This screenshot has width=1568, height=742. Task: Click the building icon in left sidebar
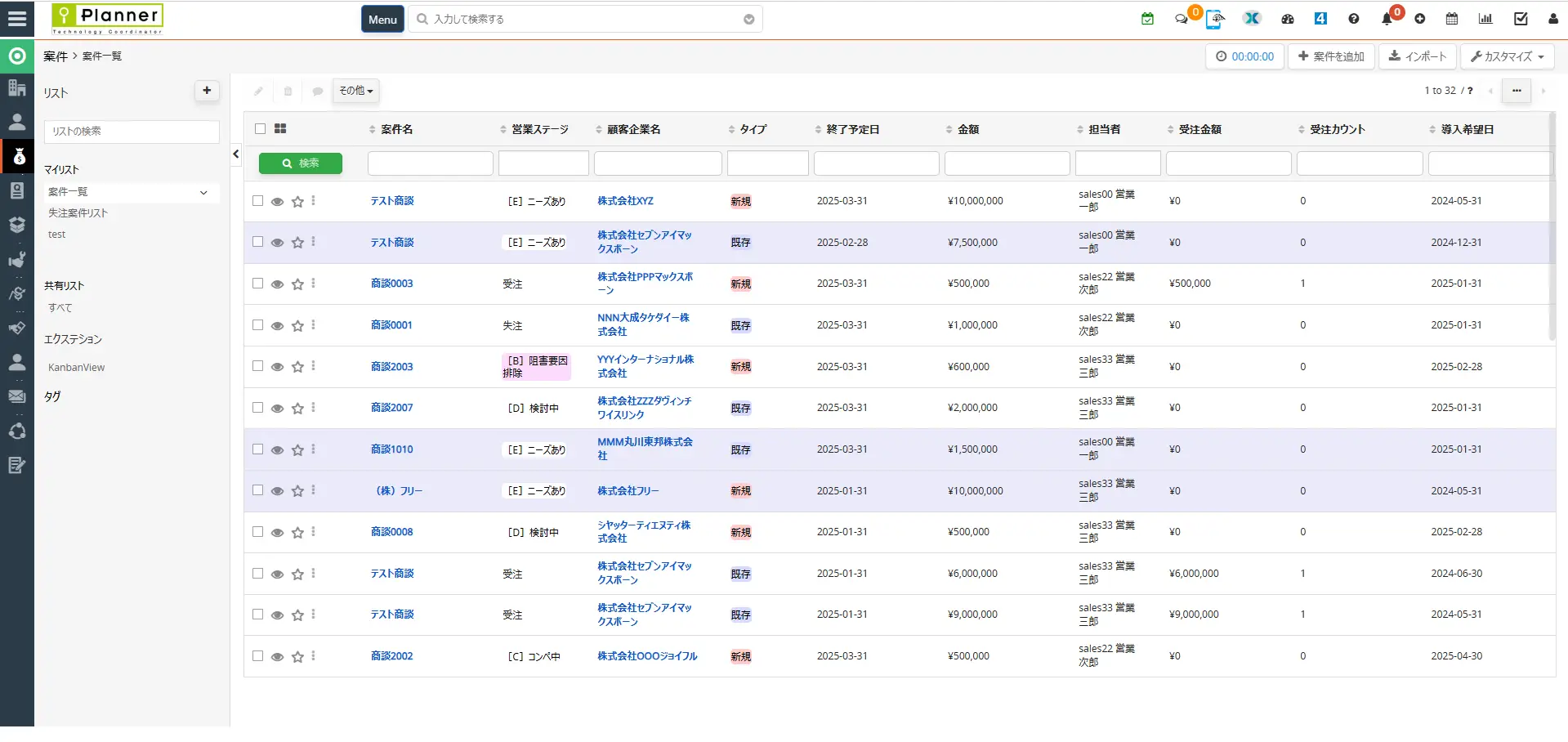pyautogui.click(x=17, y=87)
